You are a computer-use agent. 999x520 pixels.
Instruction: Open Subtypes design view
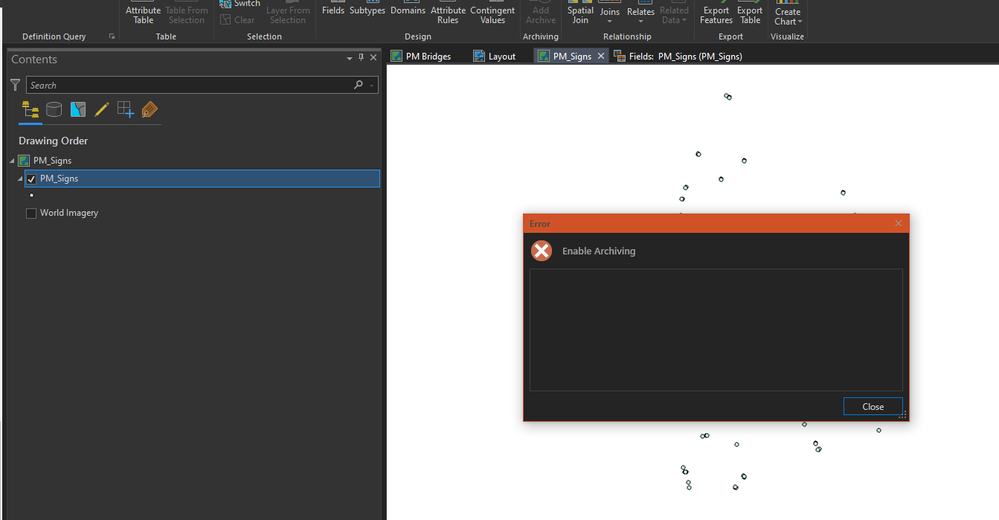367,9
